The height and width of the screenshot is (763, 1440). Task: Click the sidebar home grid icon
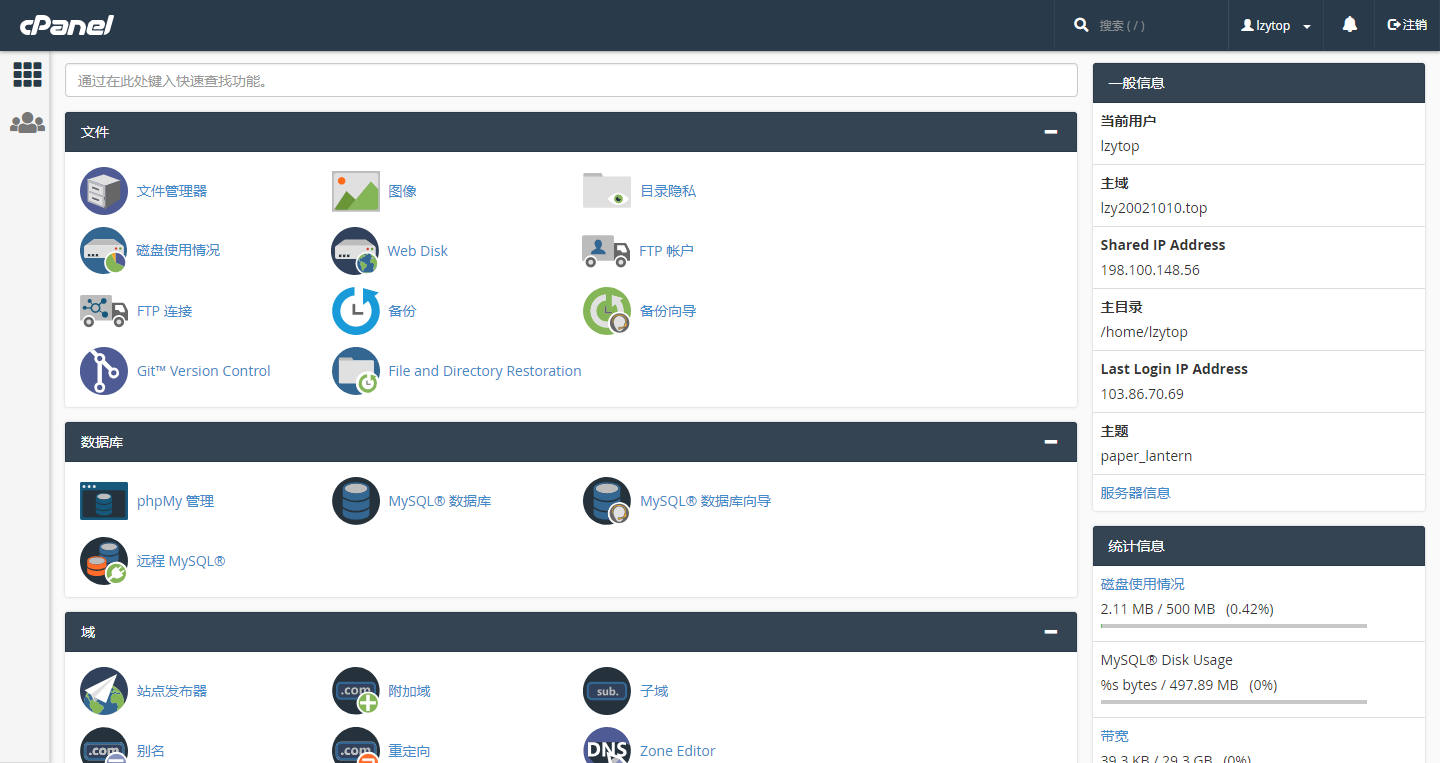[x=27, y=74]
